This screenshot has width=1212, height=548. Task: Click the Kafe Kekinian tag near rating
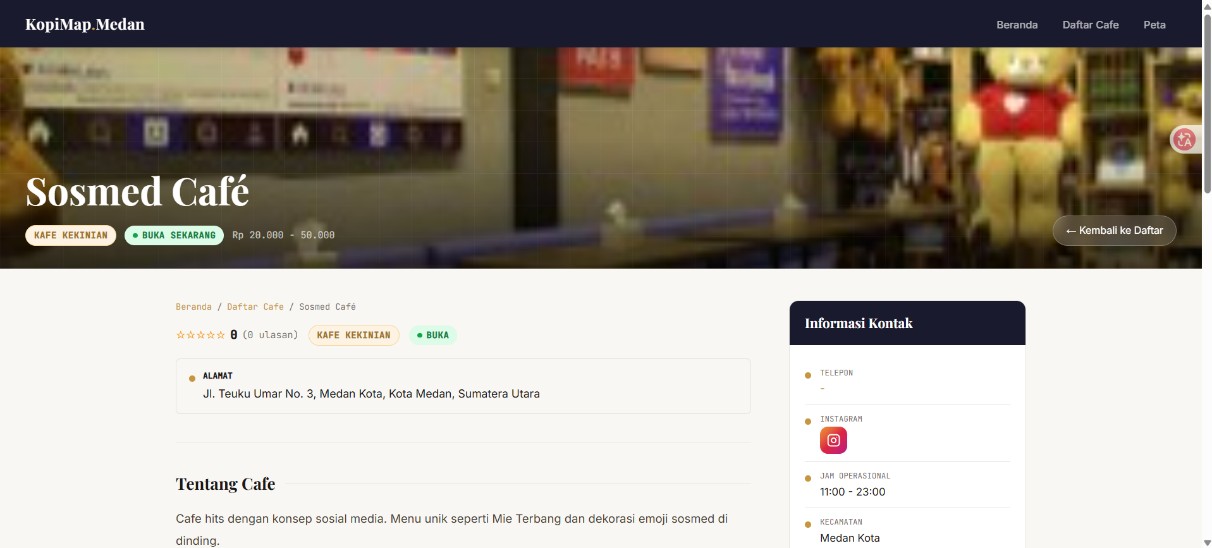354,335
